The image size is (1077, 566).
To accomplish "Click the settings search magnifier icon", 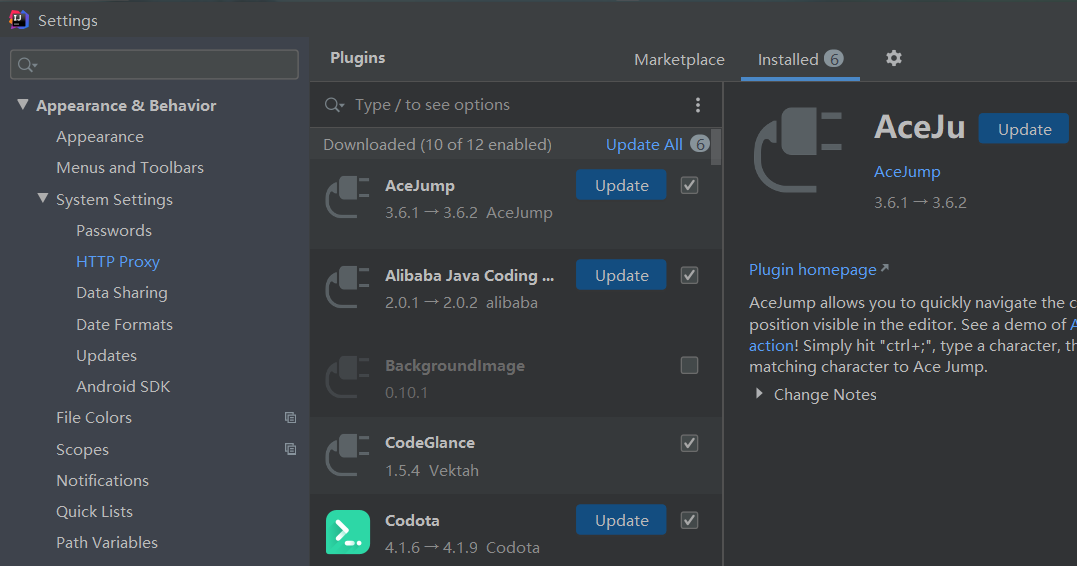I will [x=27, y=65].
